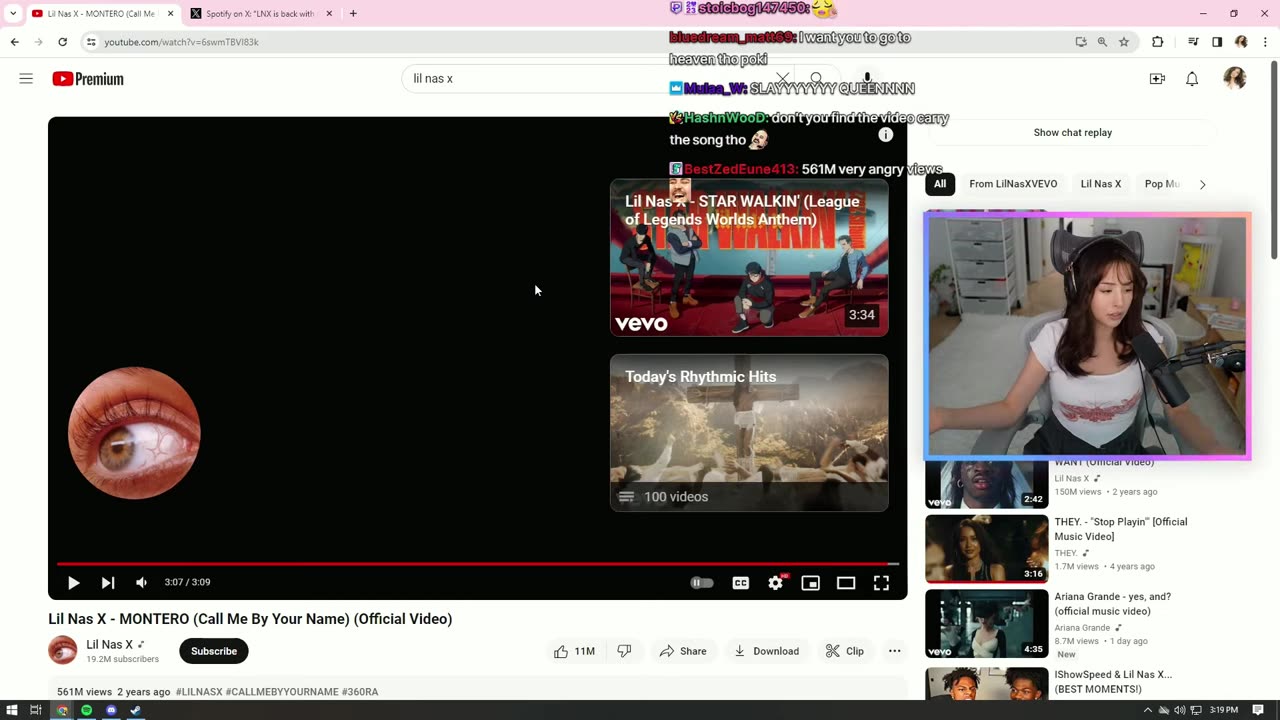Open account profile avatar menu
The width and height of the screenshot is (1280, 720).
(x=1235, y=79)
